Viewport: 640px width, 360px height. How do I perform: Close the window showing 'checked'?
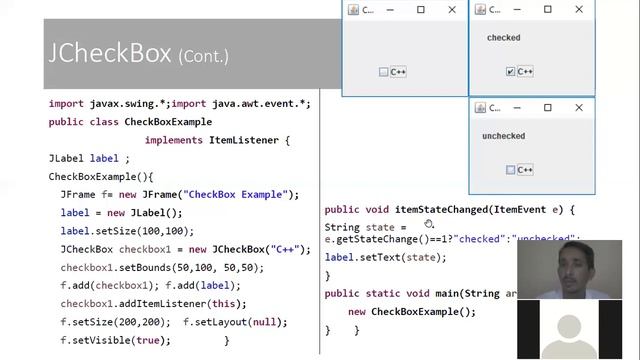point(579,9)
